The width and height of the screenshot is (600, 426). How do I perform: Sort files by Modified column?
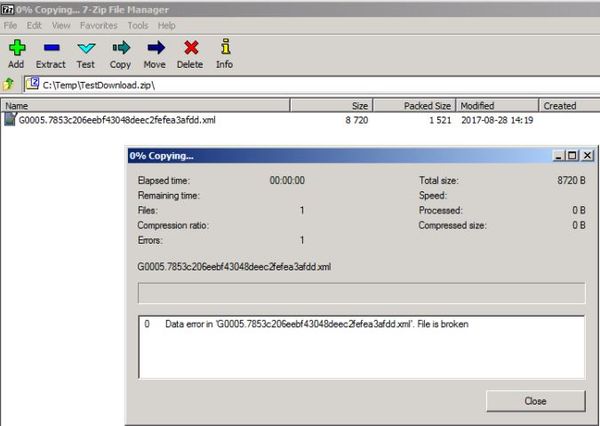497,105
